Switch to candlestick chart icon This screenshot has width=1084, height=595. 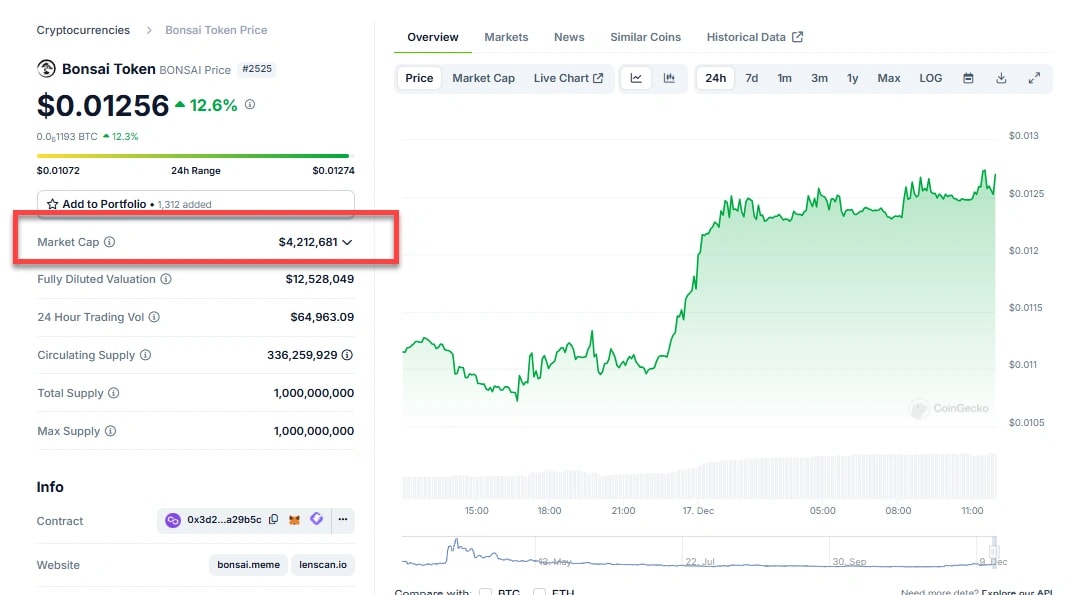tap(669, 78)
